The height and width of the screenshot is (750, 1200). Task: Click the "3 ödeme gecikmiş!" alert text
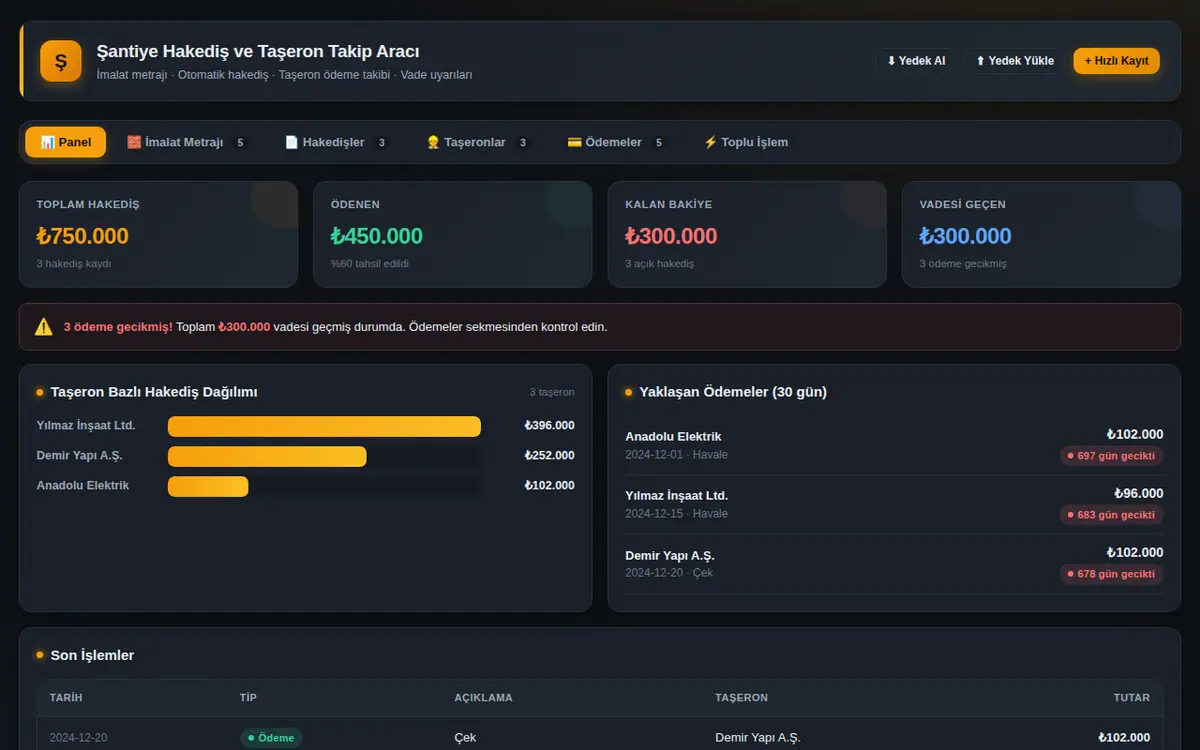point(118,327)
